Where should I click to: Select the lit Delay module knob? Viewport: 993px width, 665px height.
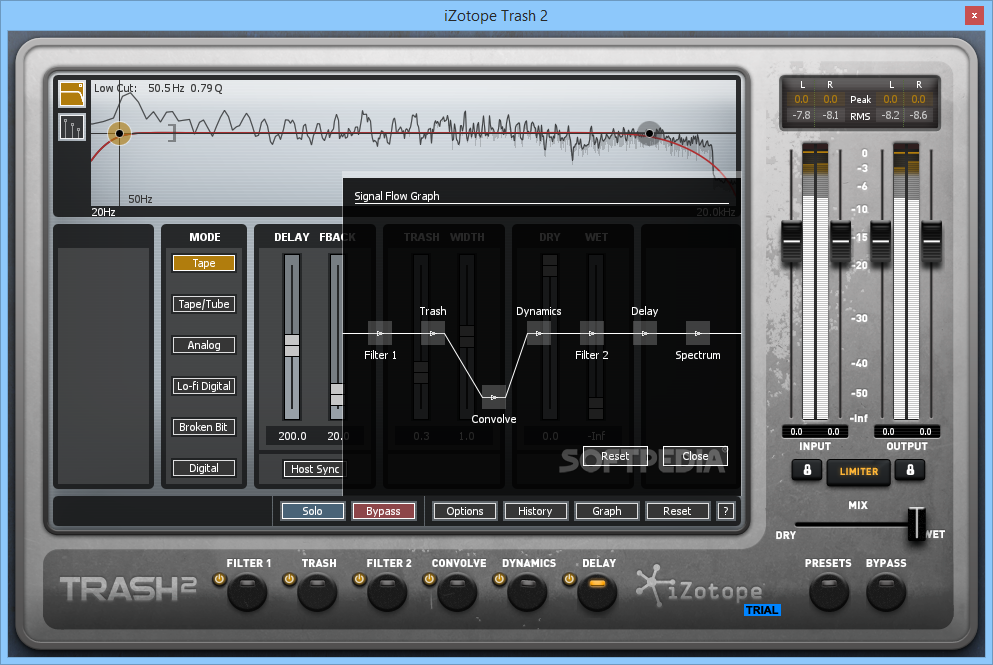[x=597, y=592]
